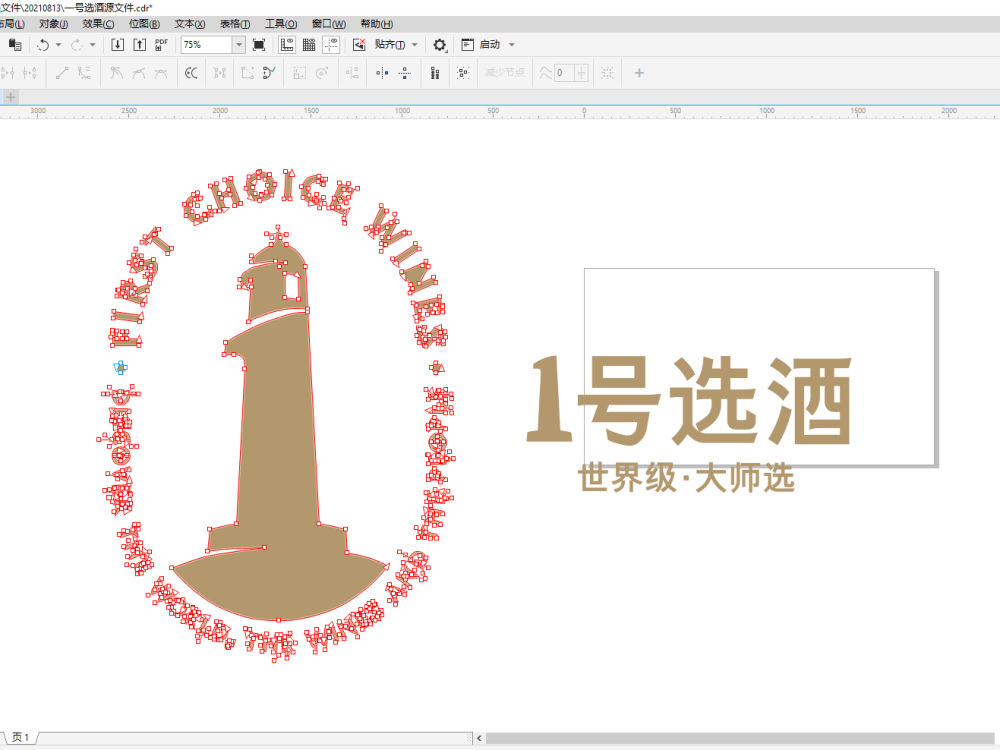
Task: Click the bounding box toggle icon
Action: 607,73
